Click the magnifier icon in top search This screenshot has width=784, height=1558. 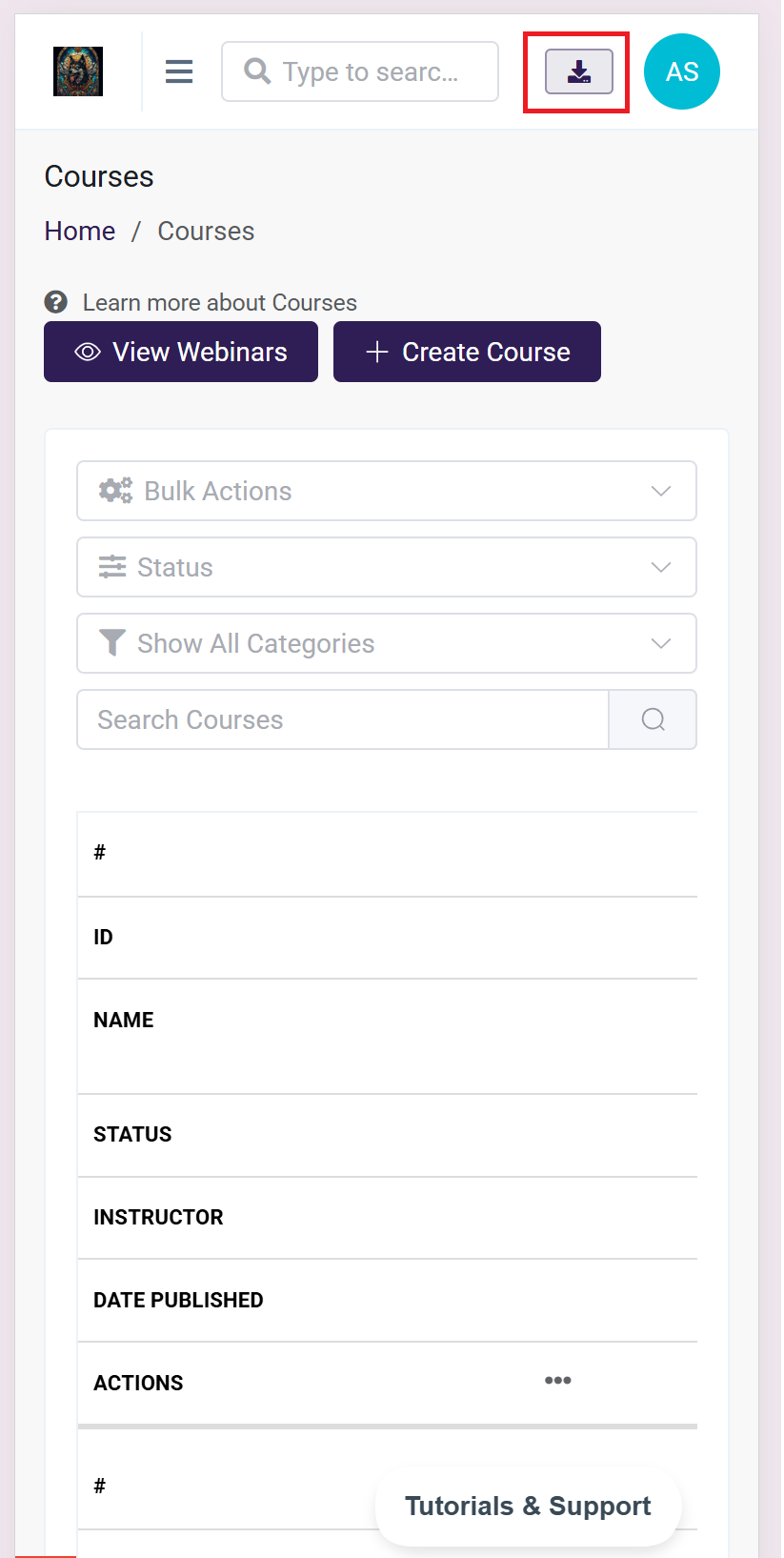[257, 71]
